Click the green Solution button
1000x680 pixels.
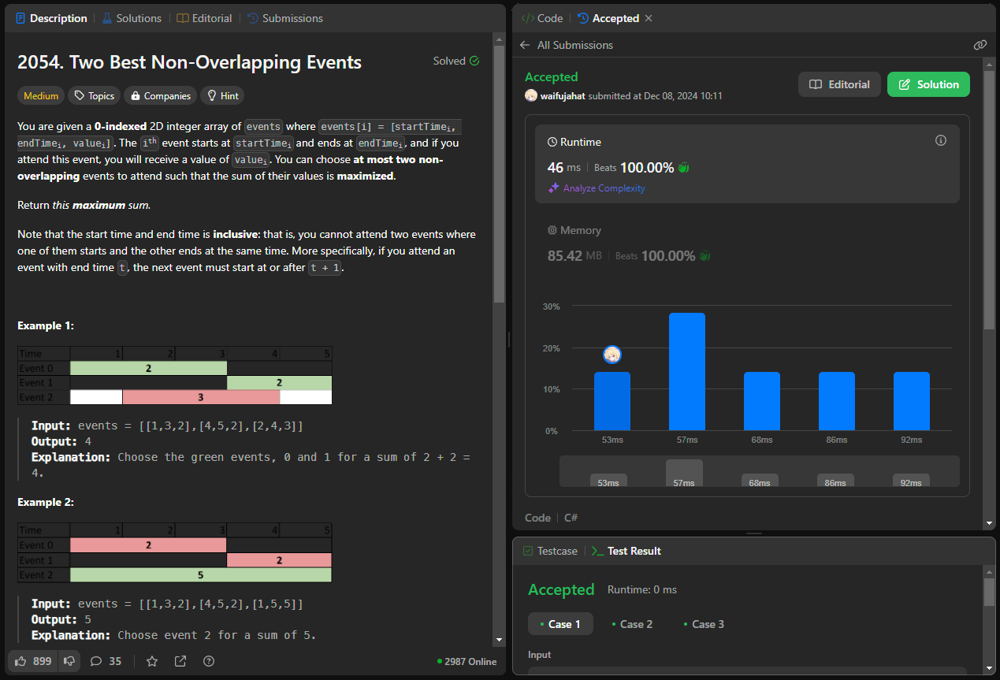[x=929, y=84]
